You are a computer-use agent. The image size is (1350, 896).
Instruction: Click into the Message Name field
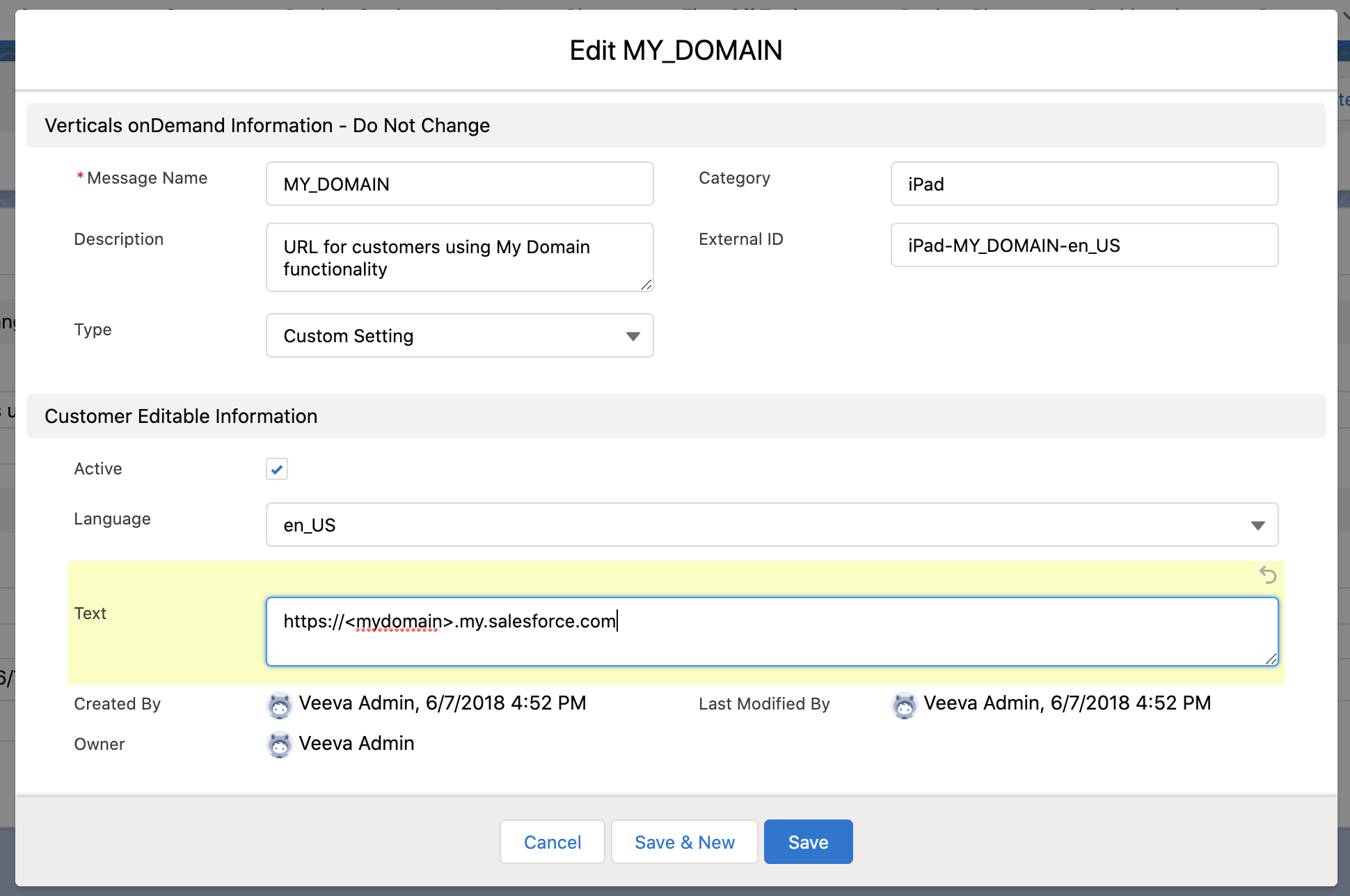(x=459, y=184)
